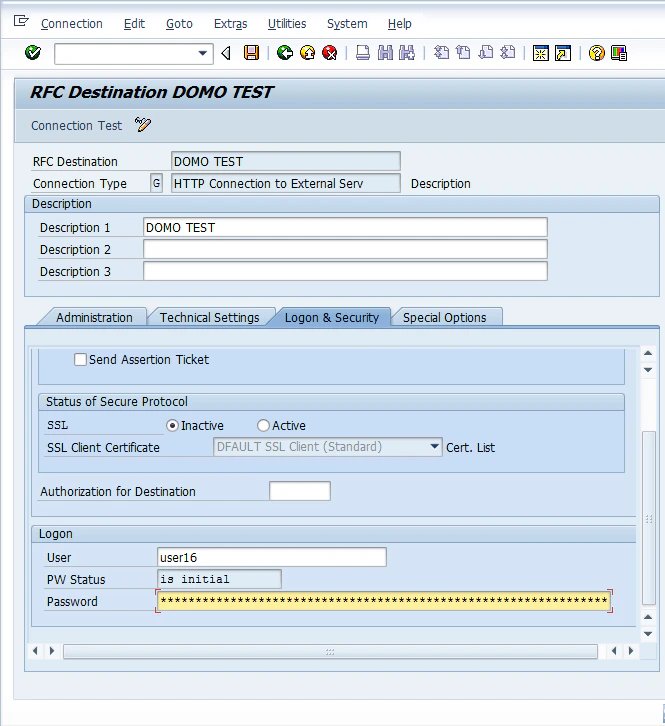Open the Goto menu
The width and height of the screenshot is (665, 726).
pyautogui.click(x=179, y=24)
